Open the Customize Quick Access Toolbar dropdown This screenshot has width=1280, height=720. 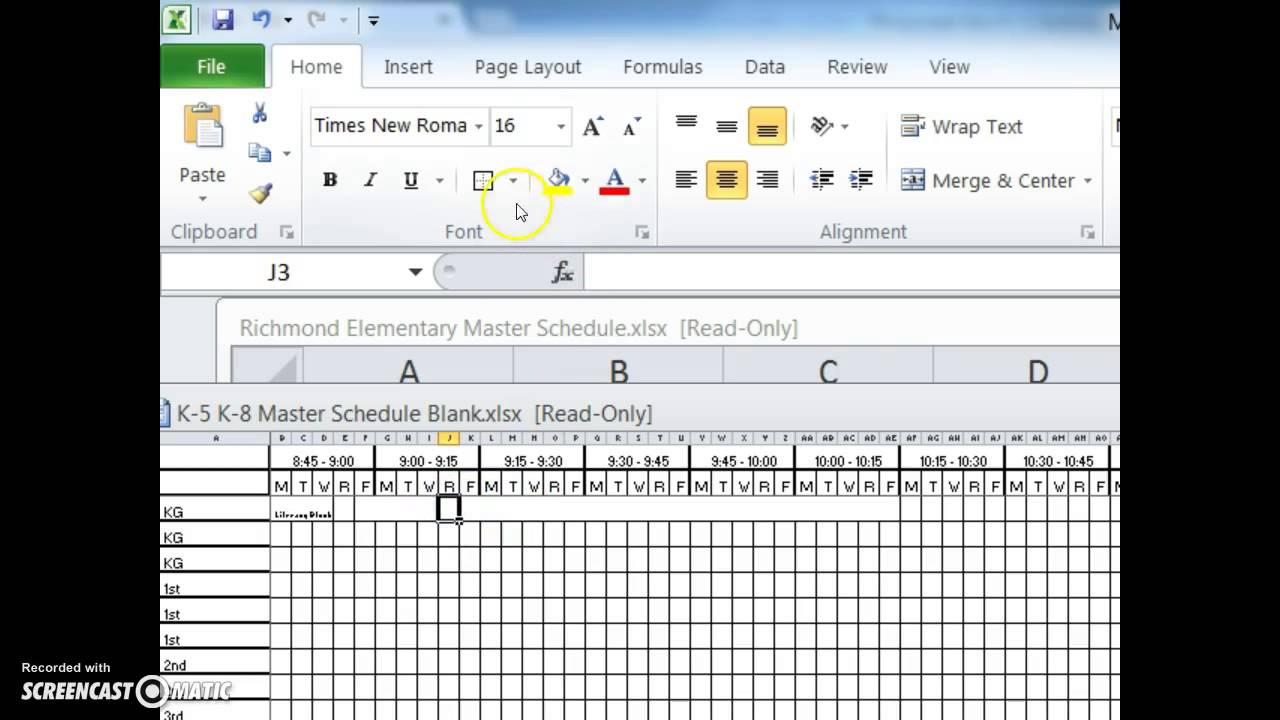coord(373,19)
